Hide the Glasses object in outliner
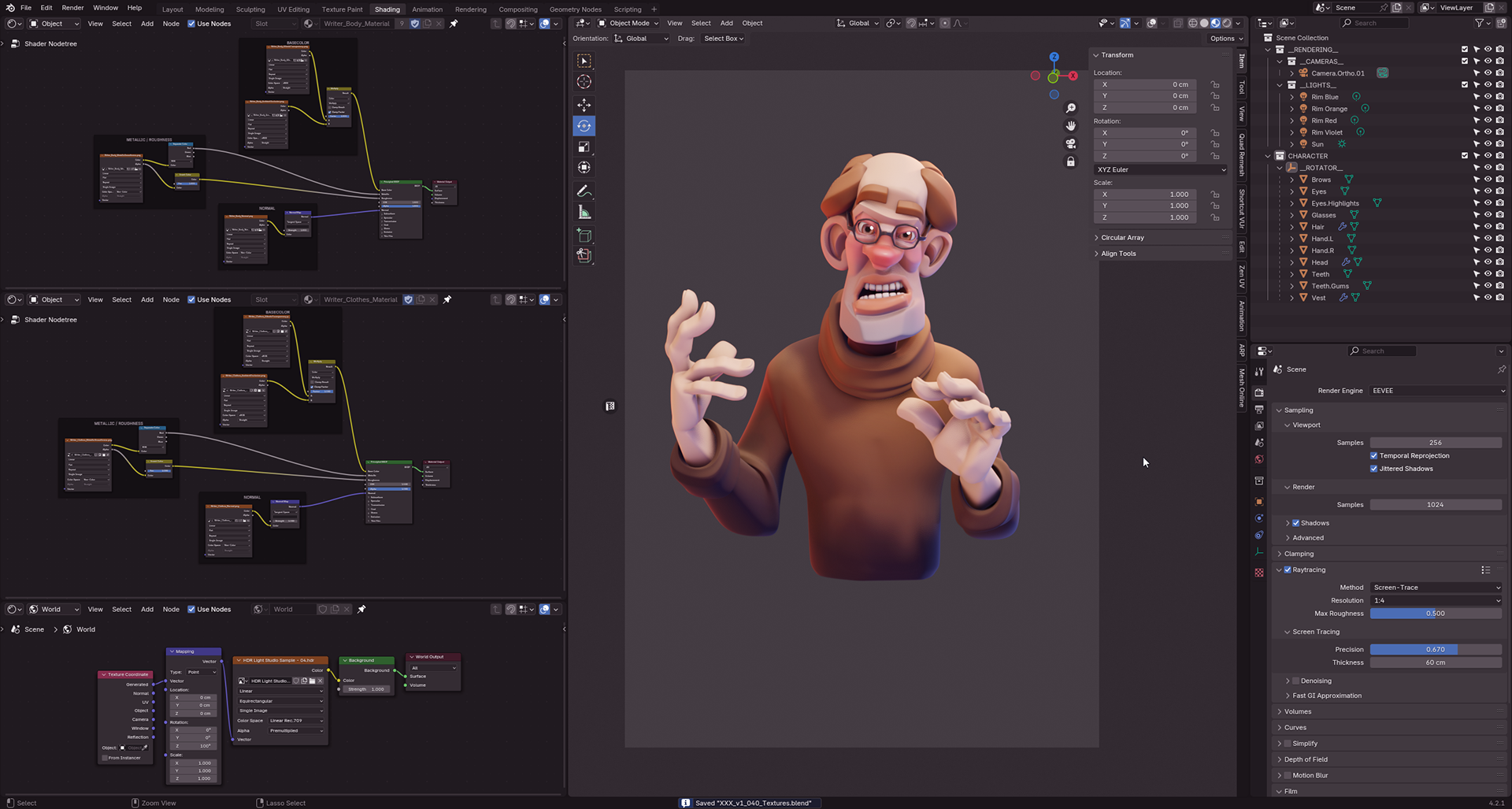Screen dimensions: 1512x809 click(x=1488, y=215)
